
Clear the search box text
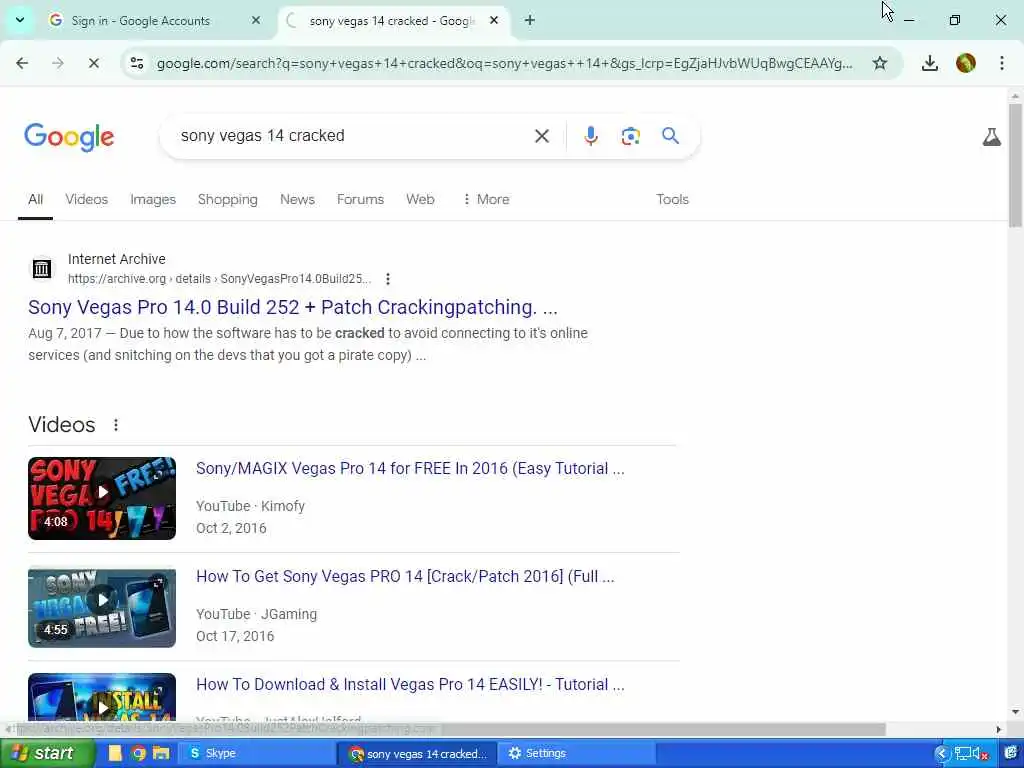point(541,136)
